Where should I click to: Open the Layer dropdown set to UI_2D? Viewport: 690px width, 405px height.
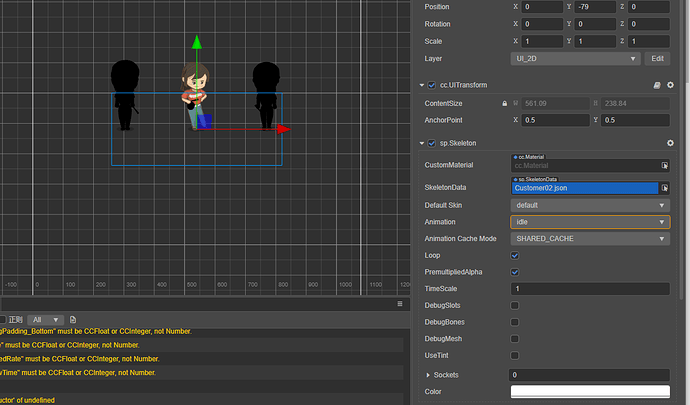tap(575, 59)
